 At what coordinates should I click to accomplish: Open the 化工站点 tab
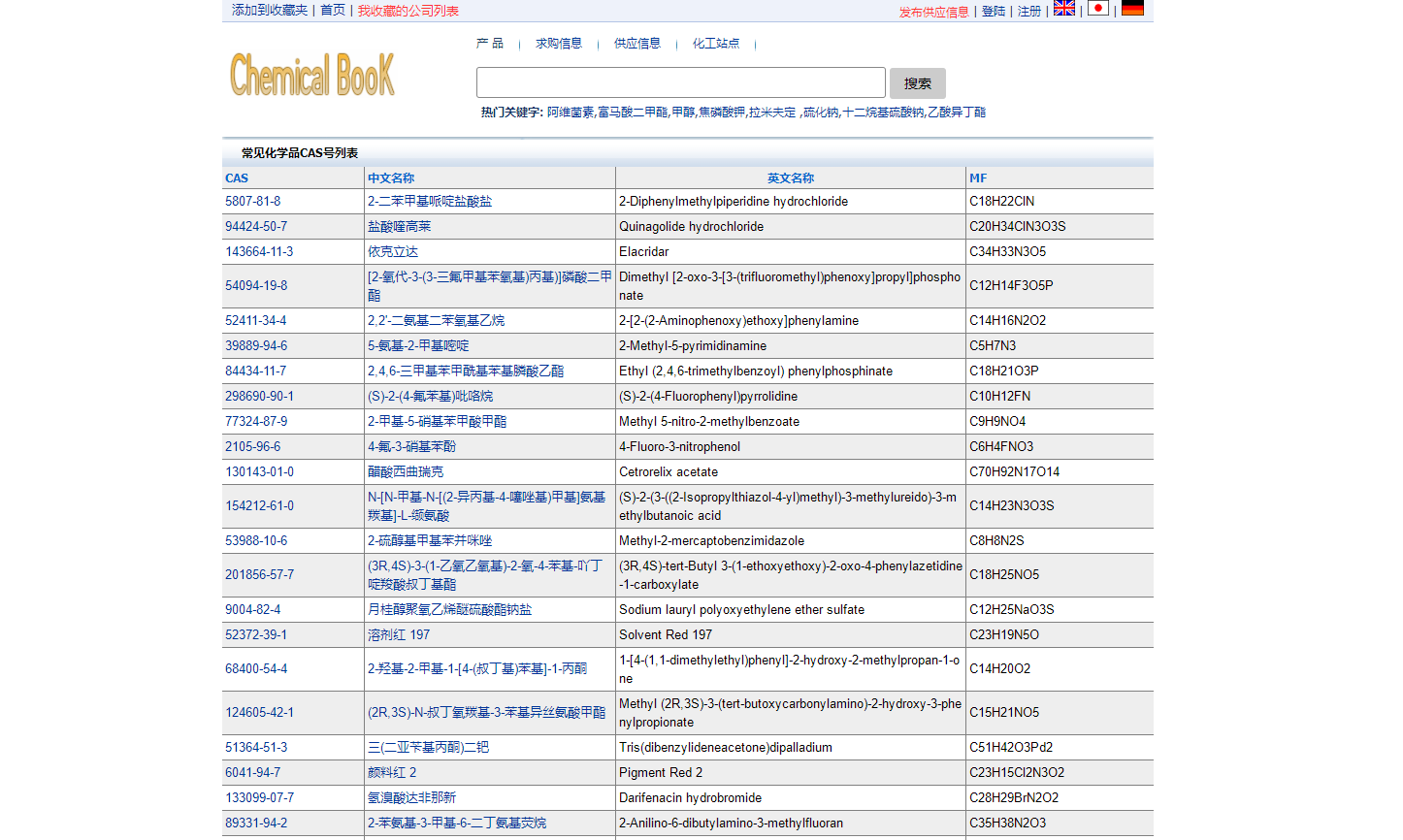coord(716,44)
